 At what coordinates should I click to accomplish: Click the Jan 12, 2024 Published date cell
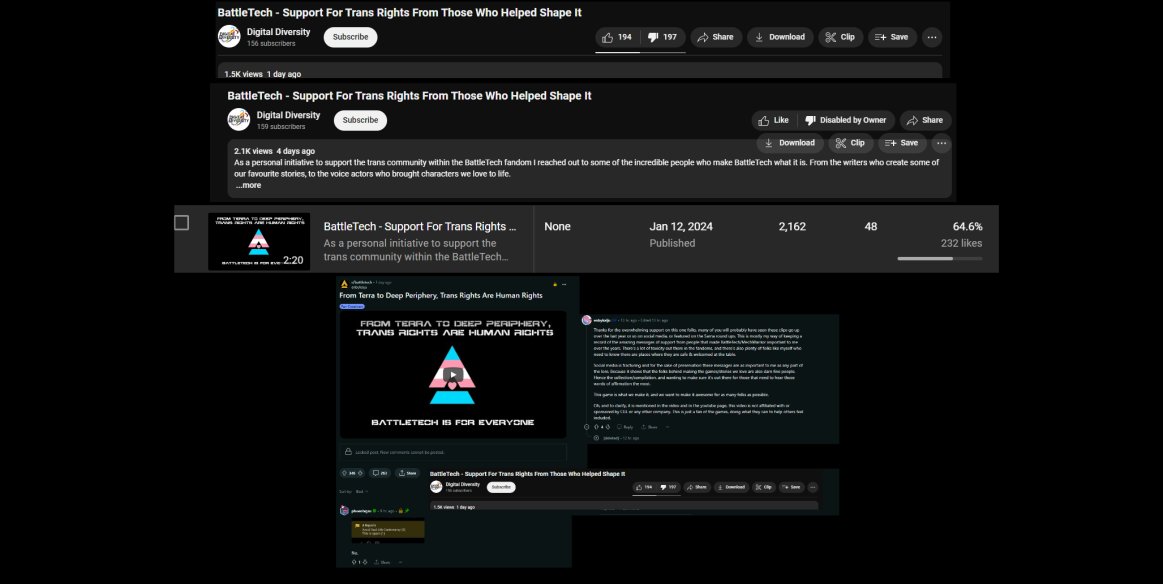click(x=681, y=234)
